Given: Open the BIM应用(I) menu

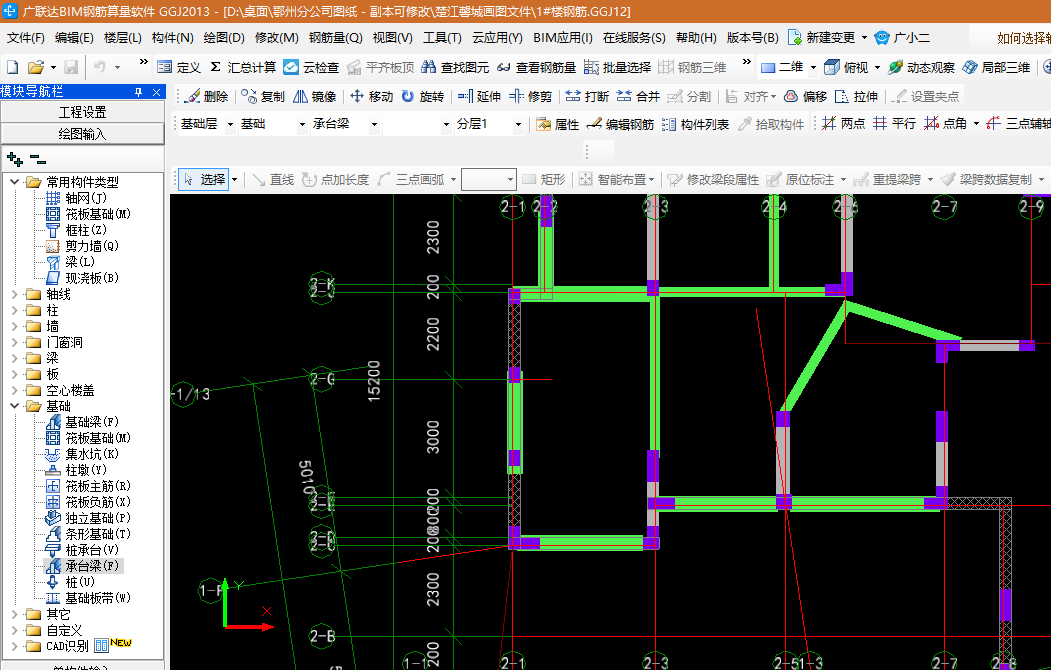Looking at the screenshot, I should [563, 38].
